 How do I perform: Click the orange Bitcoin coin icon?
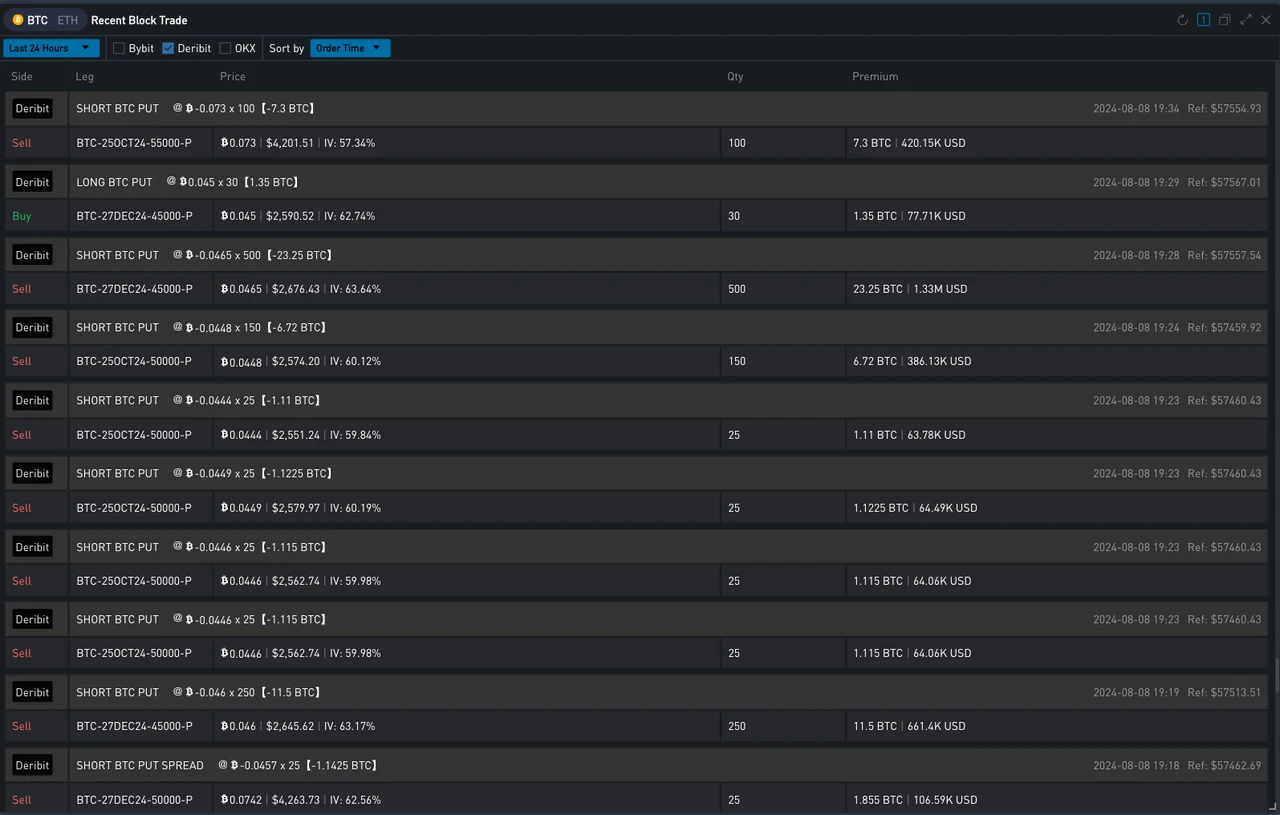(x=18, y=20)
